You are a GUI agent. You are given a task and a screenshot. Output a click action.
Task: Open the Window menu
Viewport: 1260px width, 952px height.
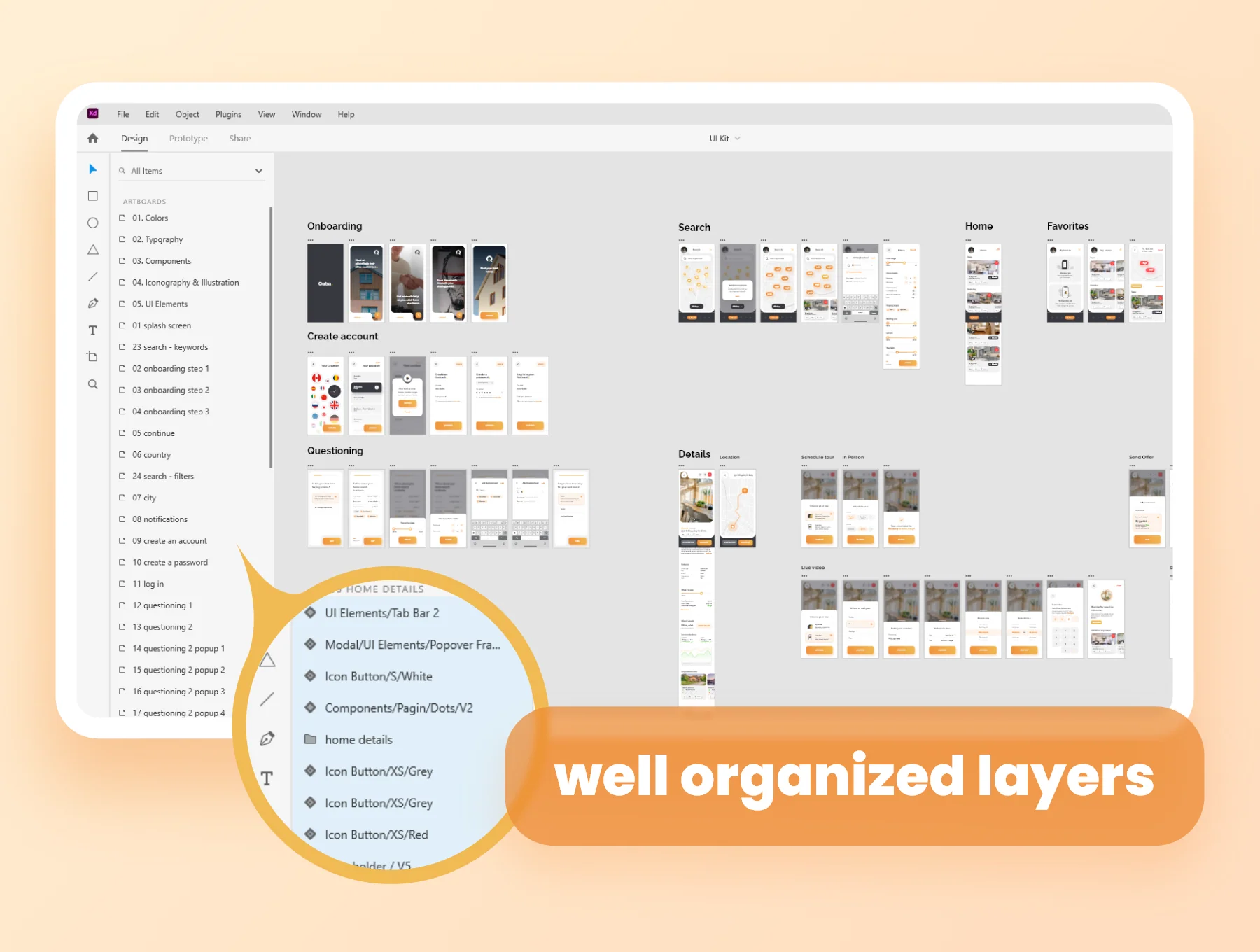307,114
